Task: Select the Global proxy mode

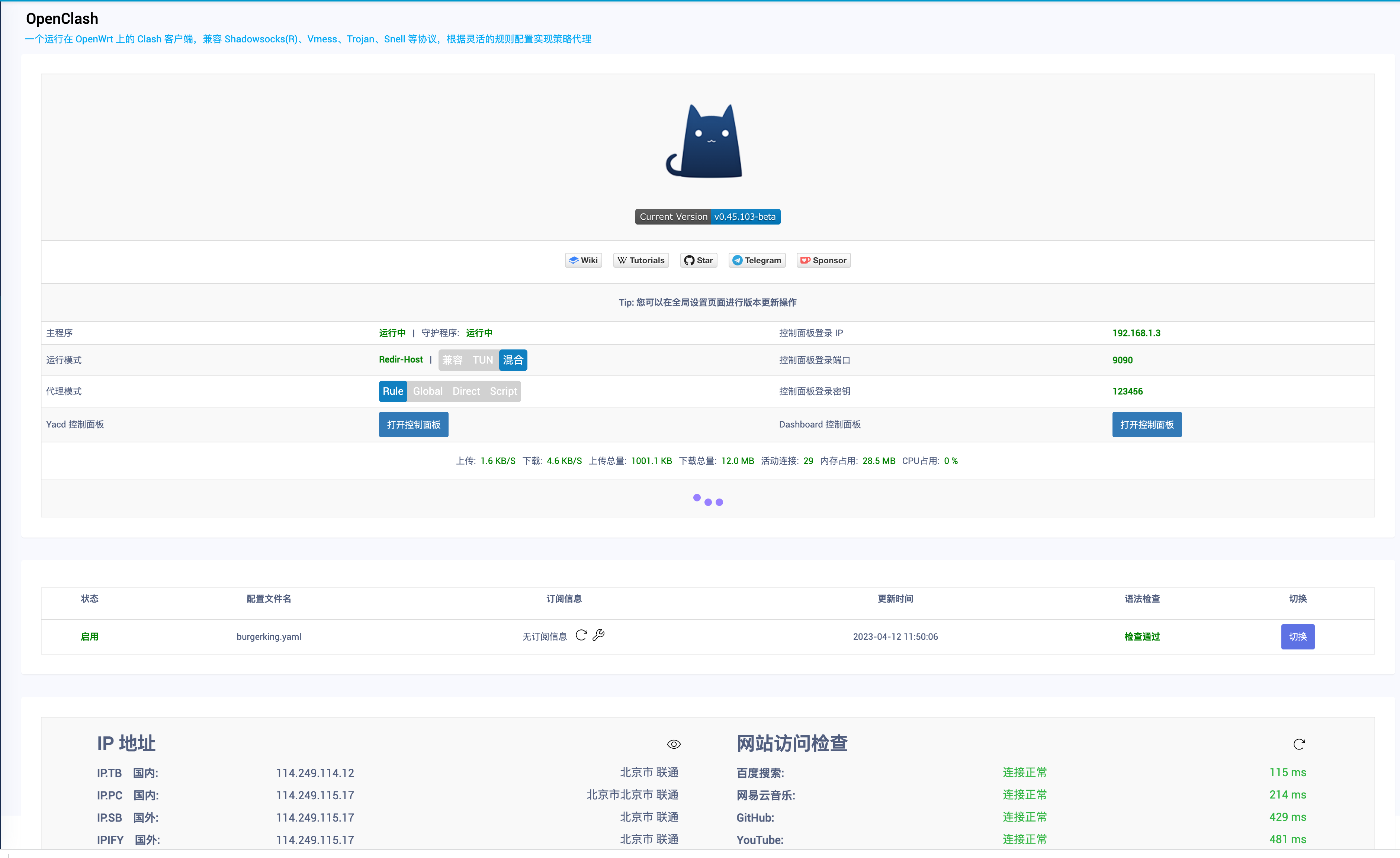Action: pos(427,391)
